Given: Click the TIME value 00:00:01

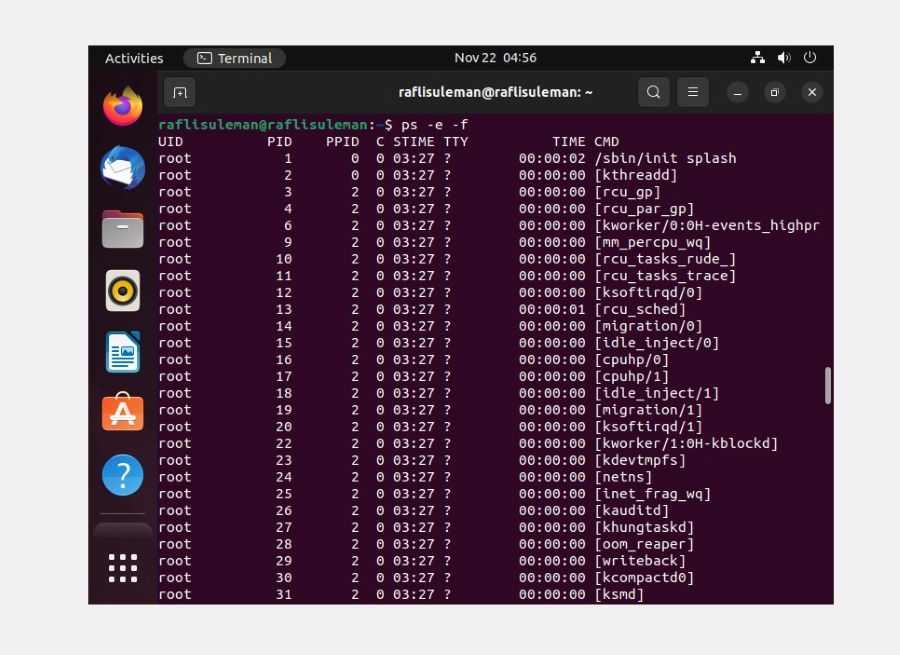Looking at the screenshot, I should click(x=552, y=309).
